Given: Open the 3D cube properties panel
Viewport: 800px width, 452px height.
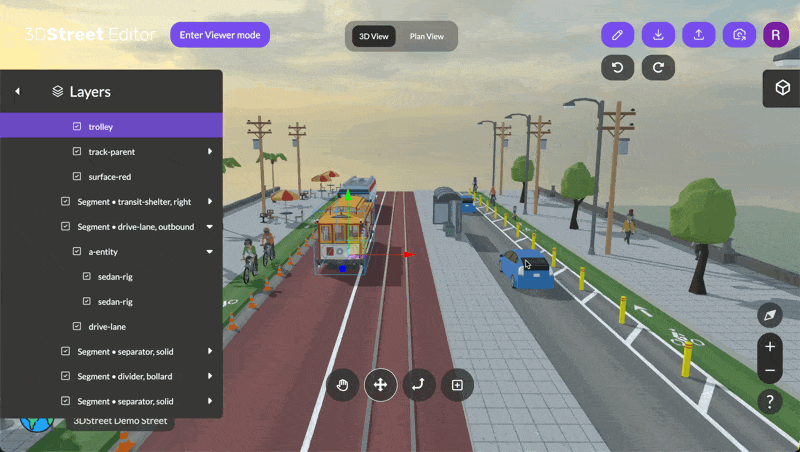Looking at the screenshot, I should pyautogui.click(x=781, y=88).
